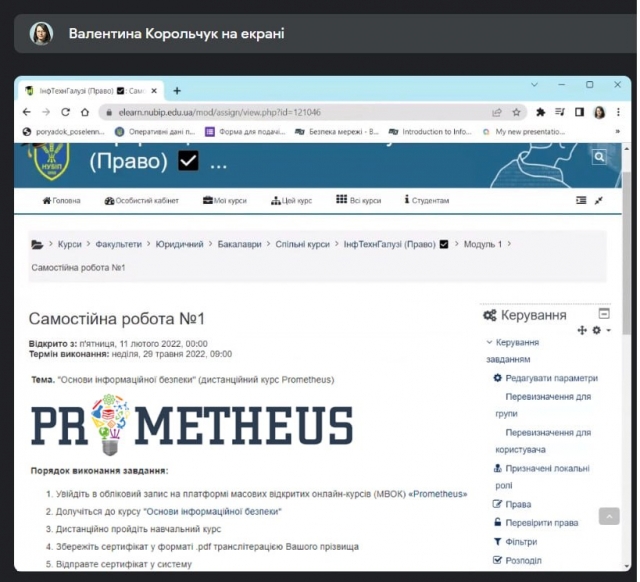The height and width of the screenshot is (582, 640).
Task: Open Всі курси menu item
Action: tap(359, 200)
